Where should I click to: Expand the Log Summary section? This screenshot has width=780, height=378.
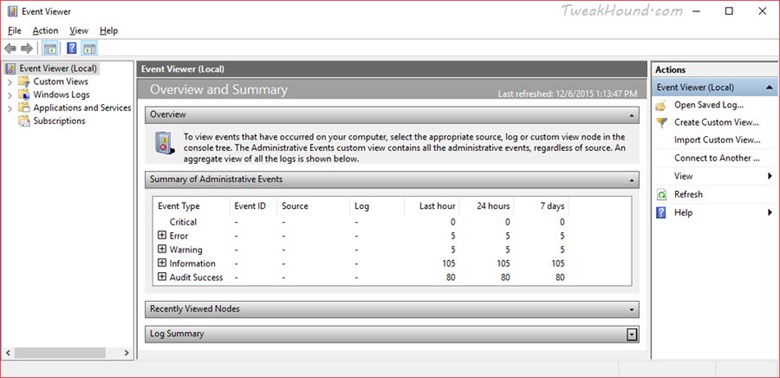coord(631,335)
